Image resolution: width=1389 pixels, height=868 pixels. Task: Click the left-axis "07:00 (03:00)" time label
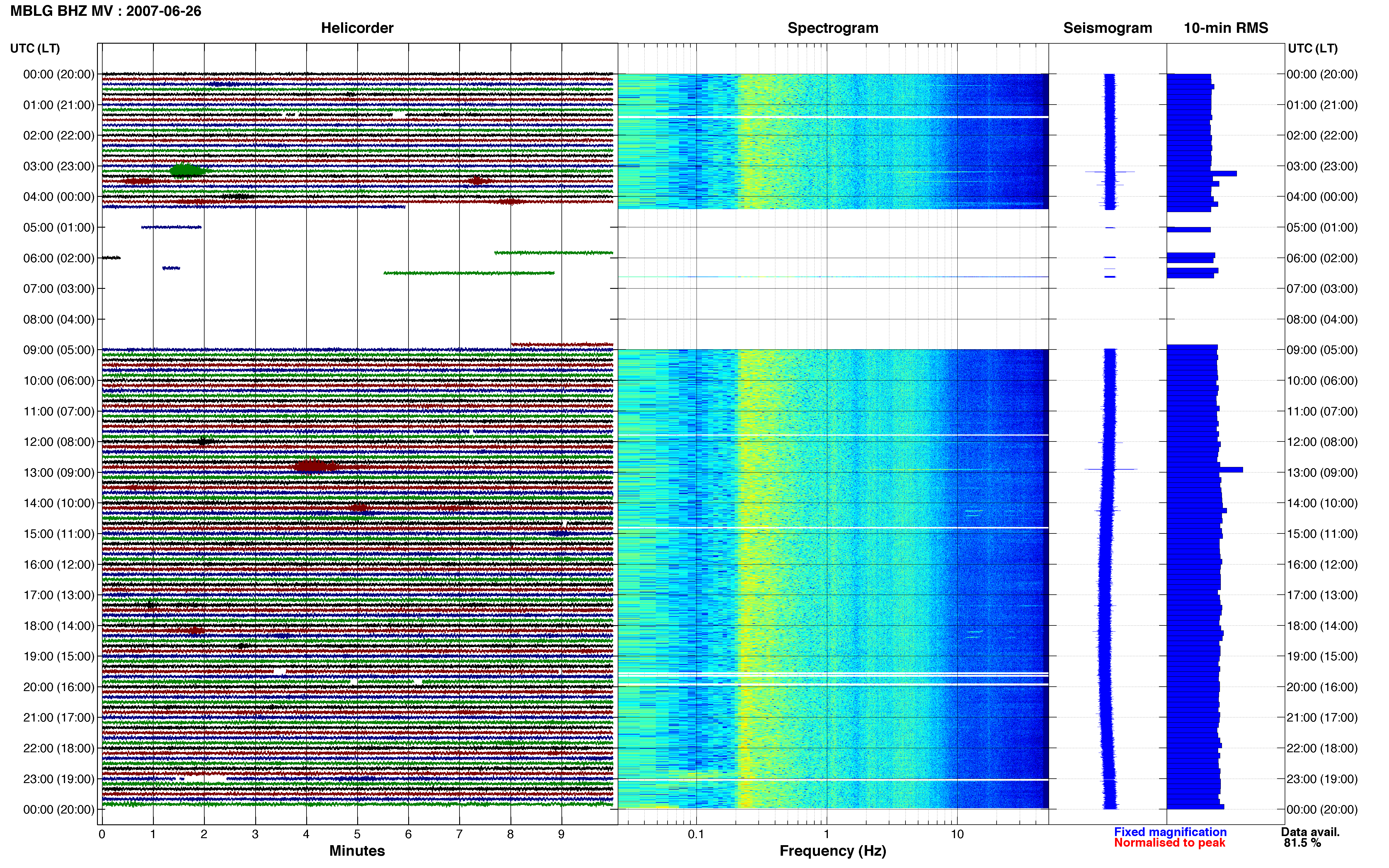(x=59, y=289)
